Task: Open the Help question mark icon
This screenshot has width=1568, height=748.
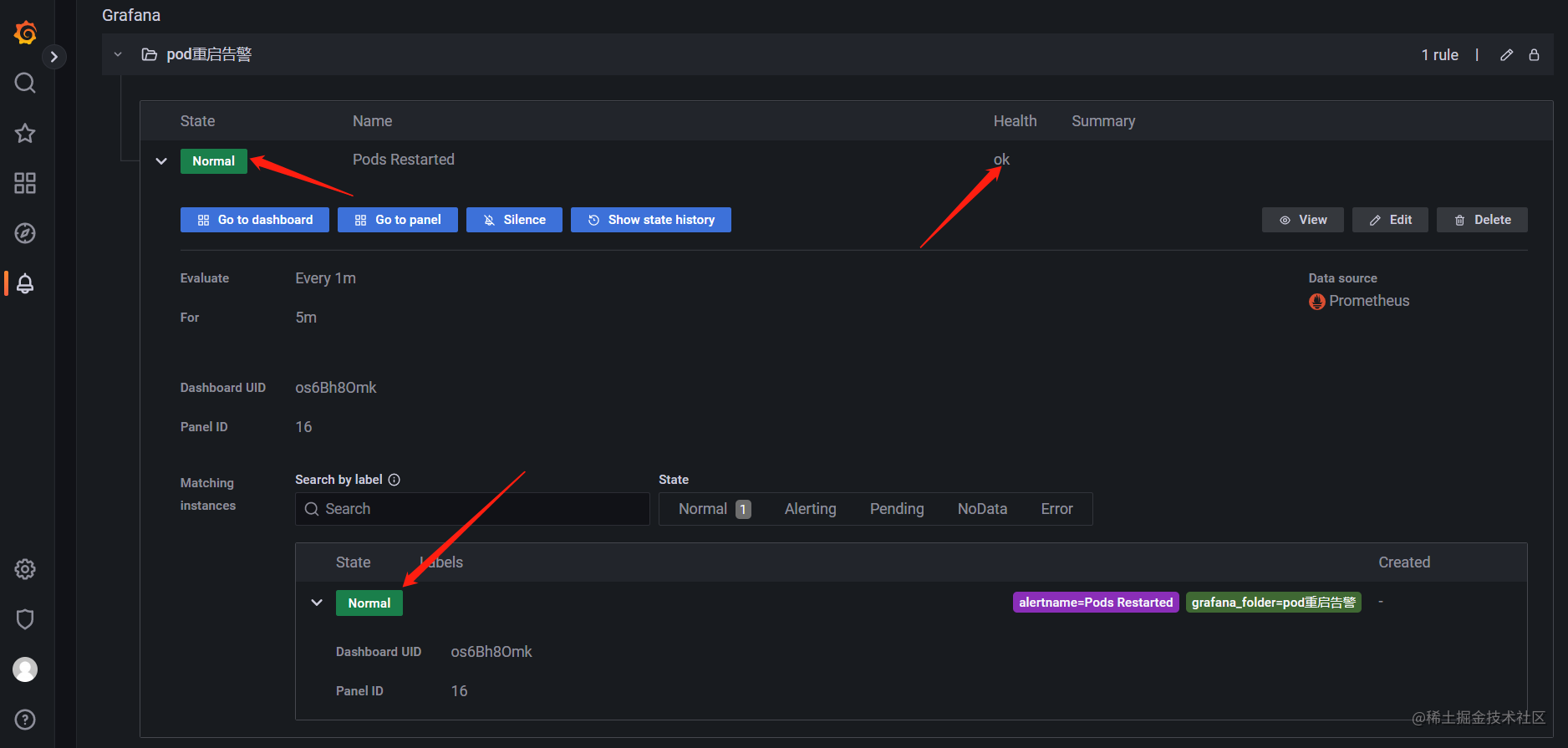Action: (25, 720)
